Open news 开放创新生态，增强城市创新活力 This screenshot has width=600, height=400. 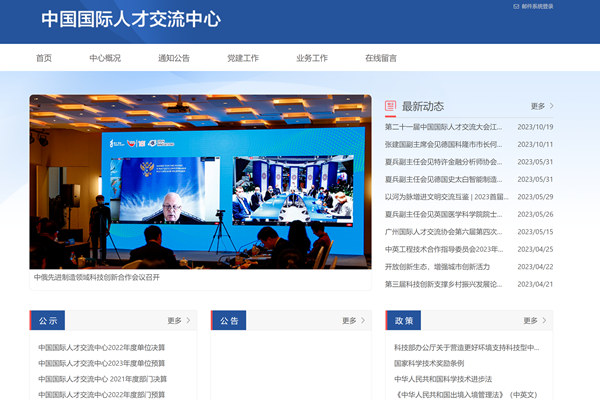(437, 267)
